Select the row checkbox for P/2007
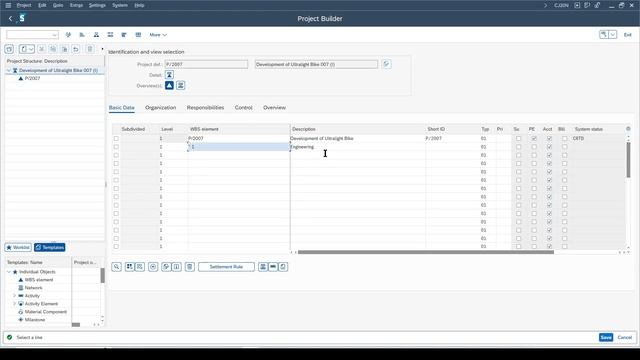Screen dimensions: 640x360 [116, 138]
